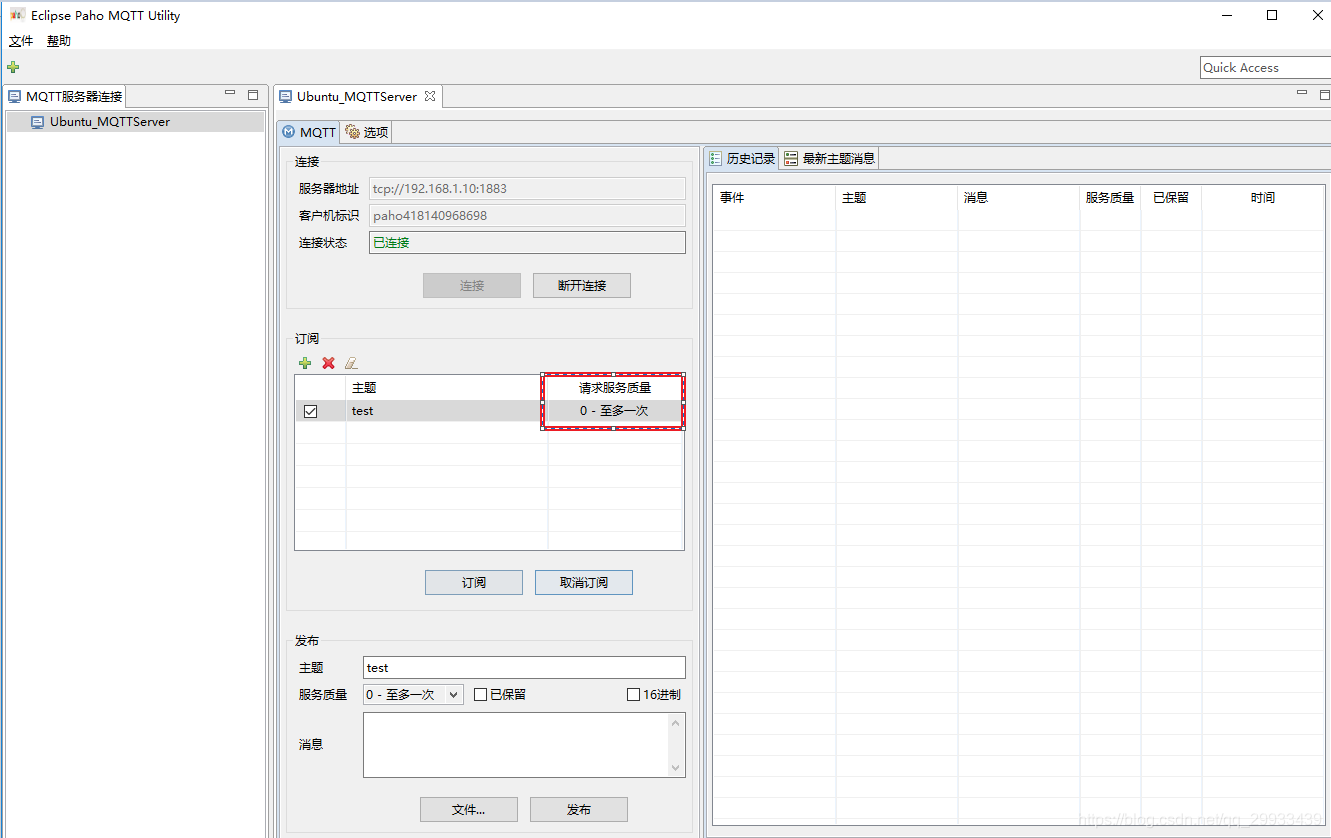The height and width of the screenshot is (838, 1331).
Task: Open the 0 - 至多一次 subscription QoS cell
Action: pos(614,411)
